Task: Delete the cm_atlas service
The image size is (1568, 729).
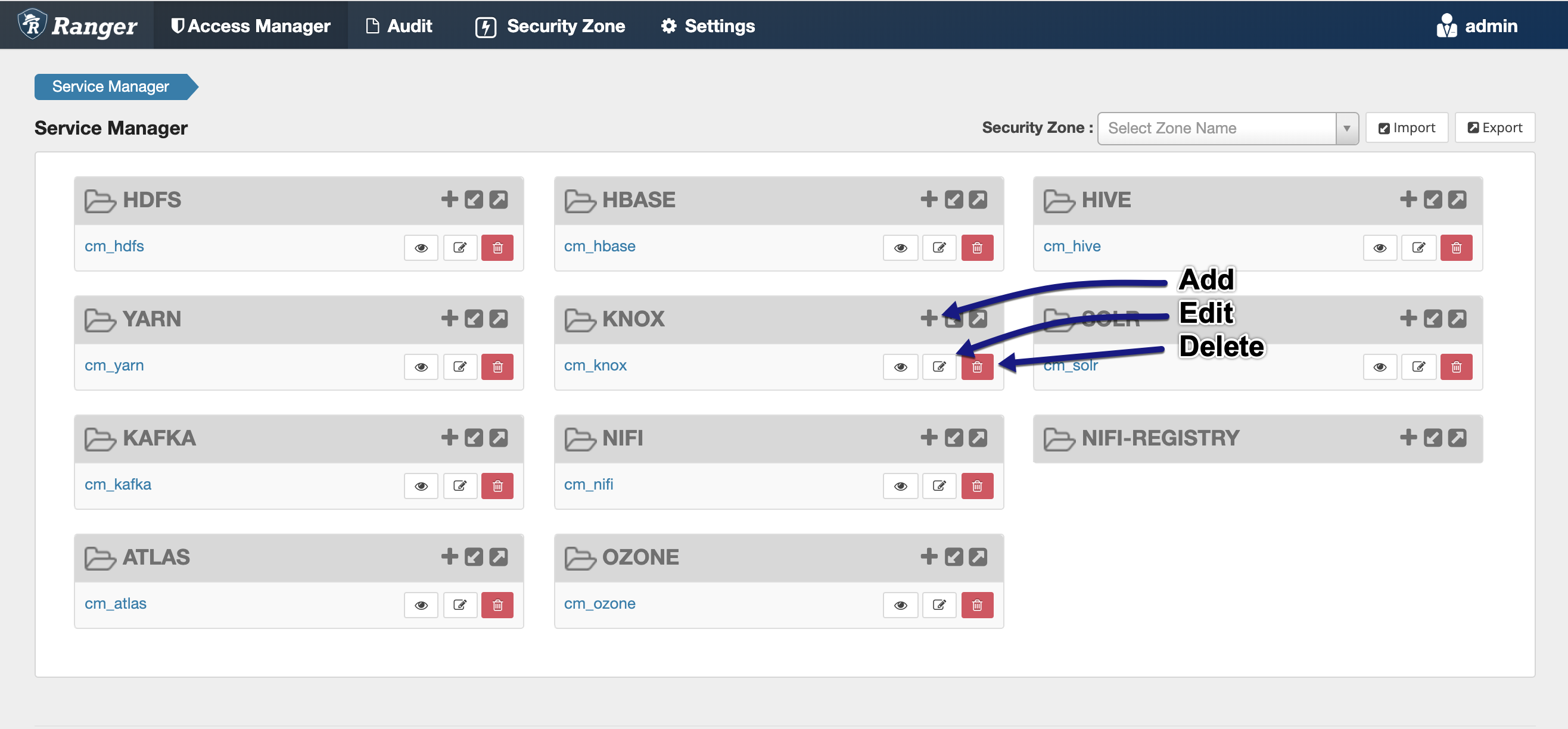Action: 497,605
